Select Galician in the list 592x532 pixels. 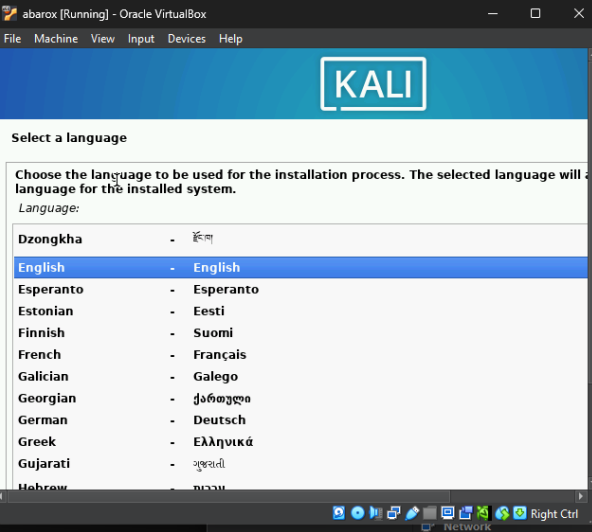click(301, 377)
